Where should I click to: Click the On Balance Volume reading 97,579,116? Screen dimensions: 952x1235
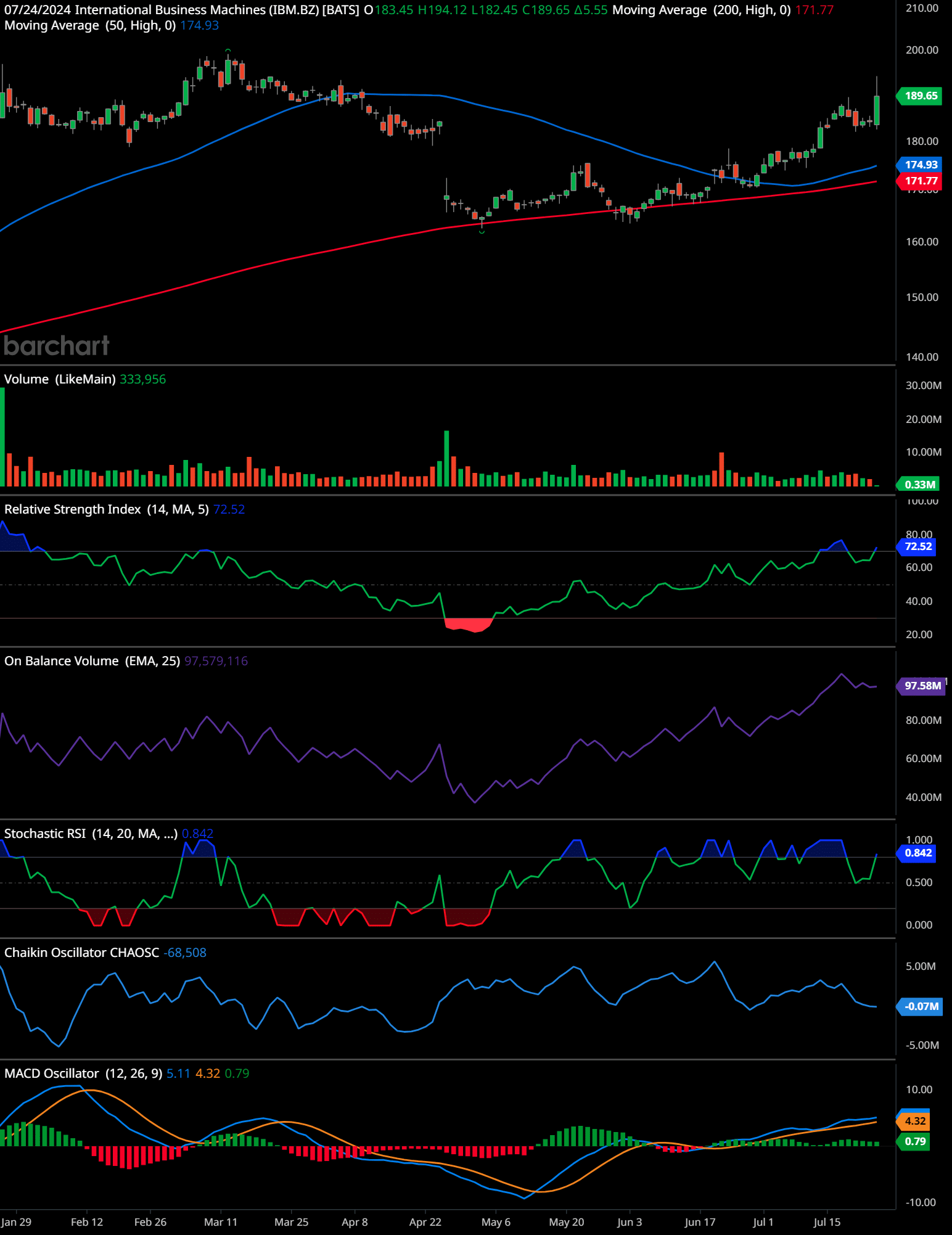point(216,661)
